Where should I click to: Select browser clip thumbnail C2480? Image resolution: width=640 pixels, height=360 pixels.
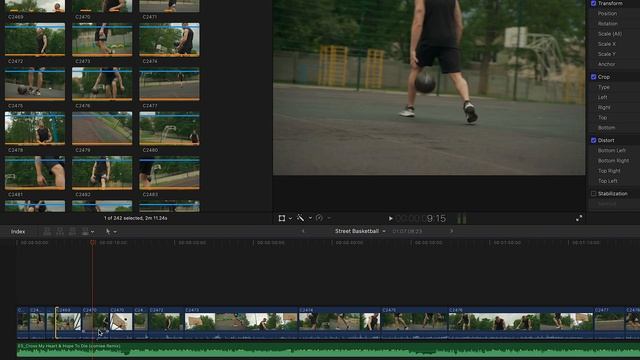click(x=169, y=129)
